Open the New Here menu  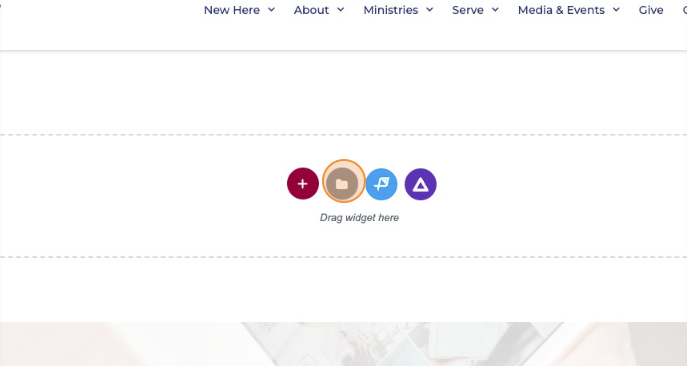[x=232, y=10]
